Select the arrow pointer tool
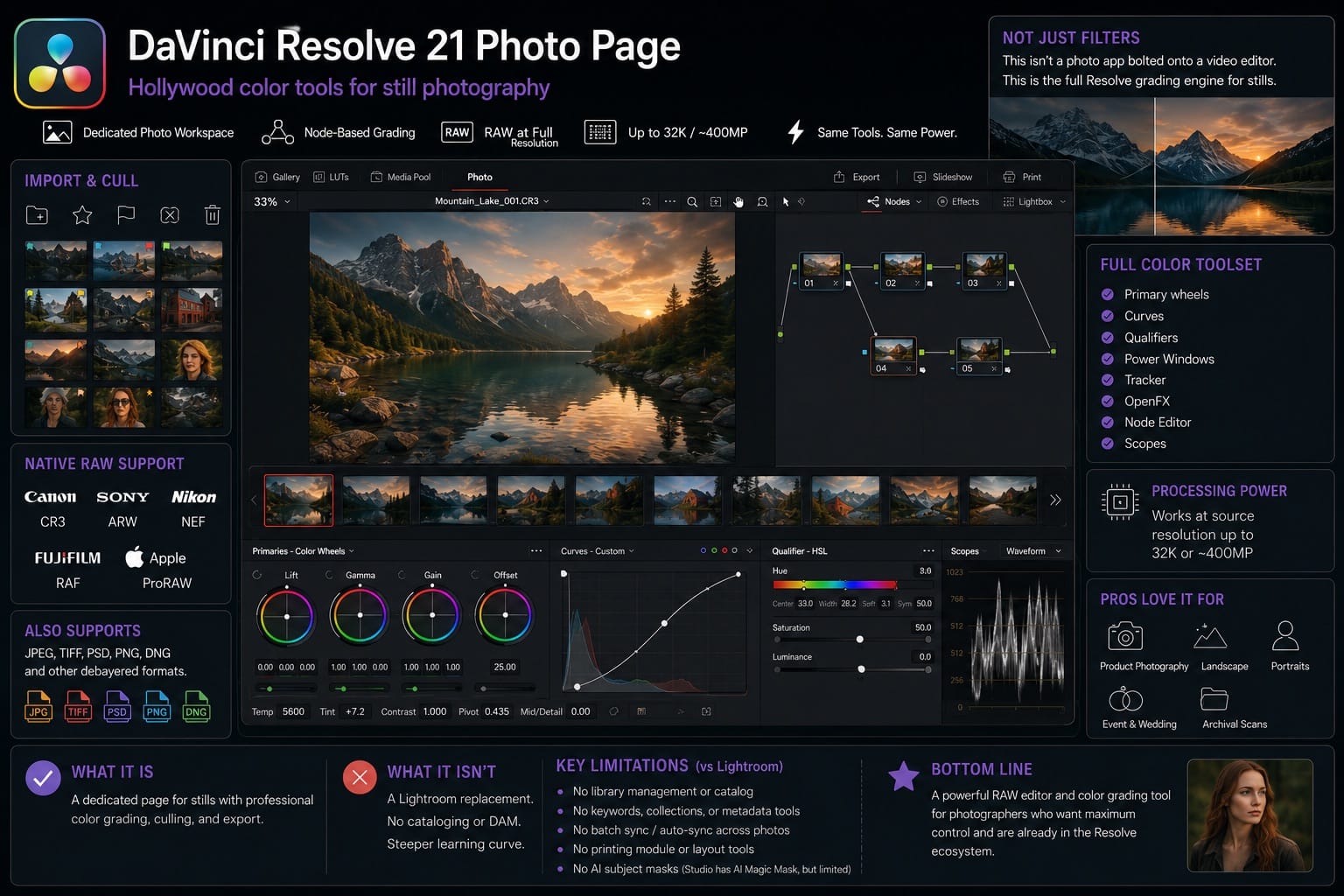 [786, 202]
